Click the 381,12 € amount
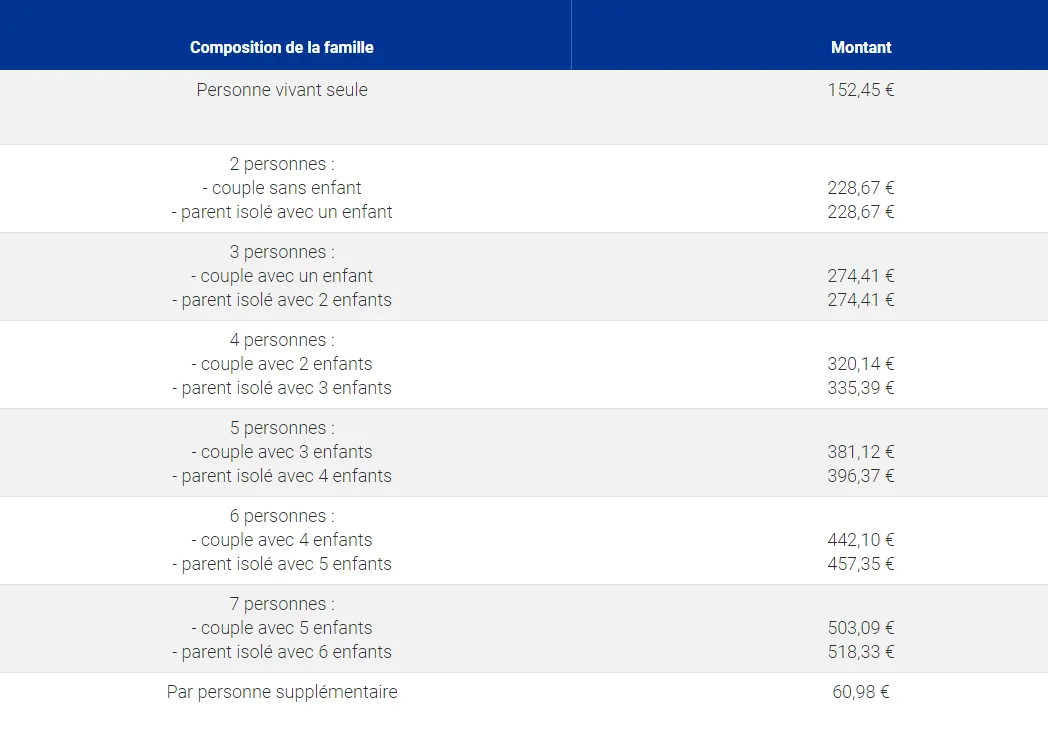Image resolution: width=1048 pixels, height=737 pixels. pyautogui.click(x=860, y=452)
